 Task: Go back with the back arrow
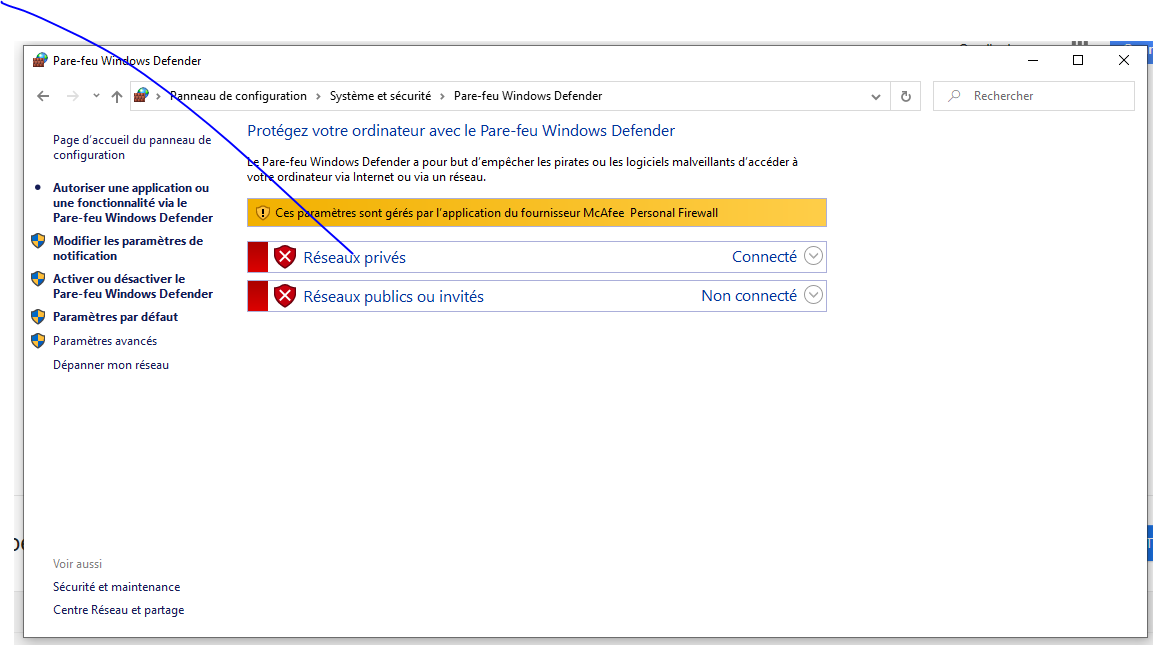43,96
